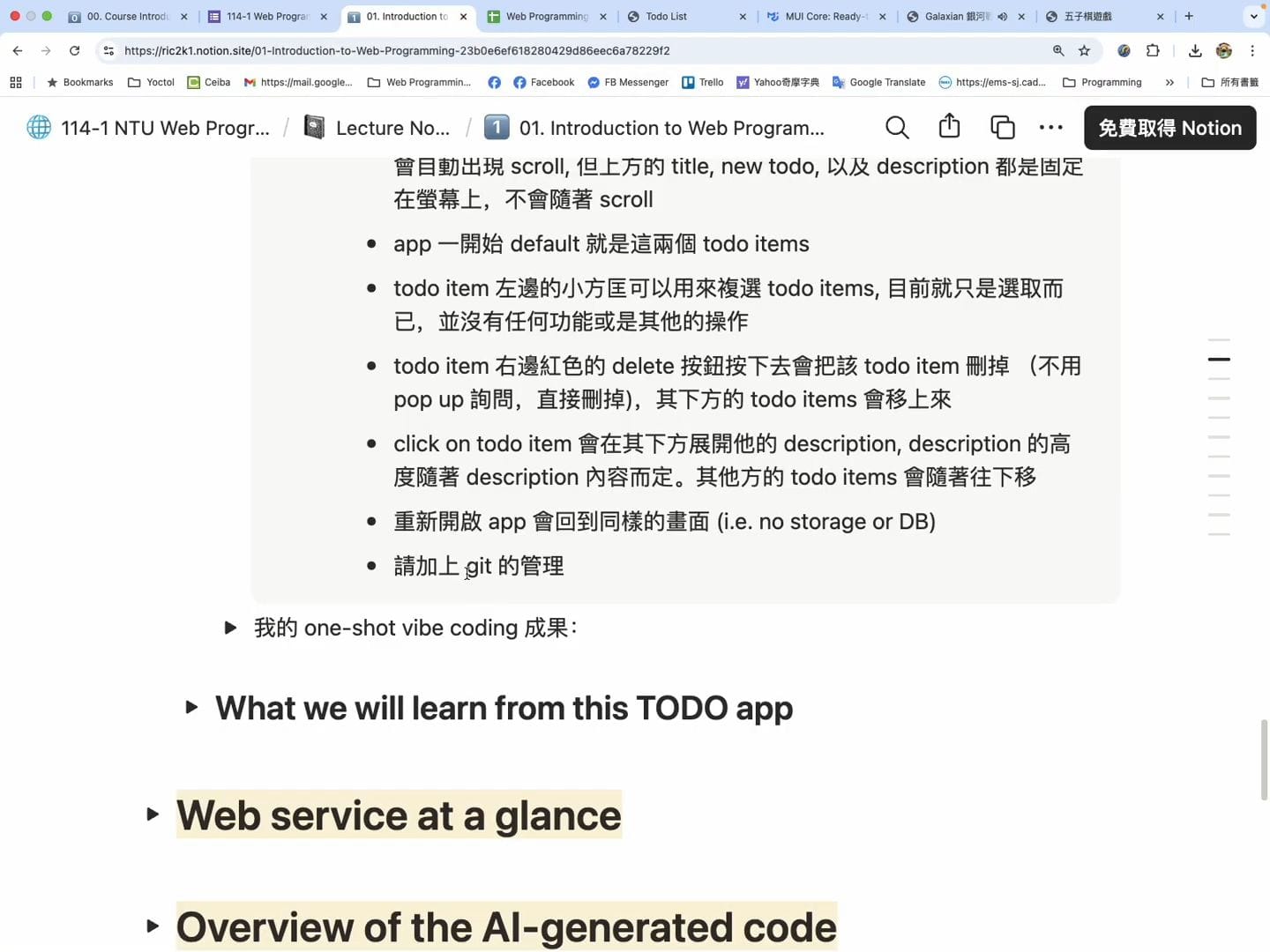This screenshot has width=1270, height=952.
Task: Click the 免費取得 Notion button
Action: [1169, 128]
